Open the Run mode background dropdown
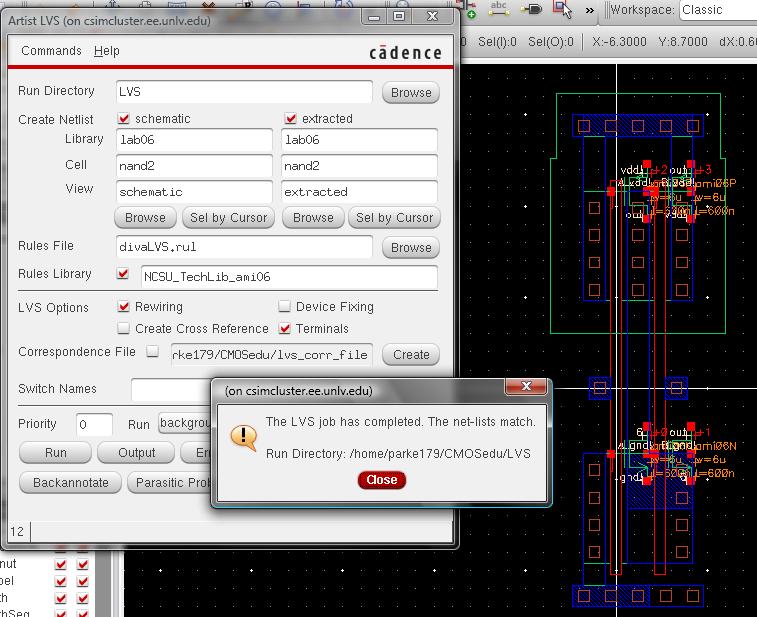The height and width of the screenshot is (617, 757). point(182,424)
